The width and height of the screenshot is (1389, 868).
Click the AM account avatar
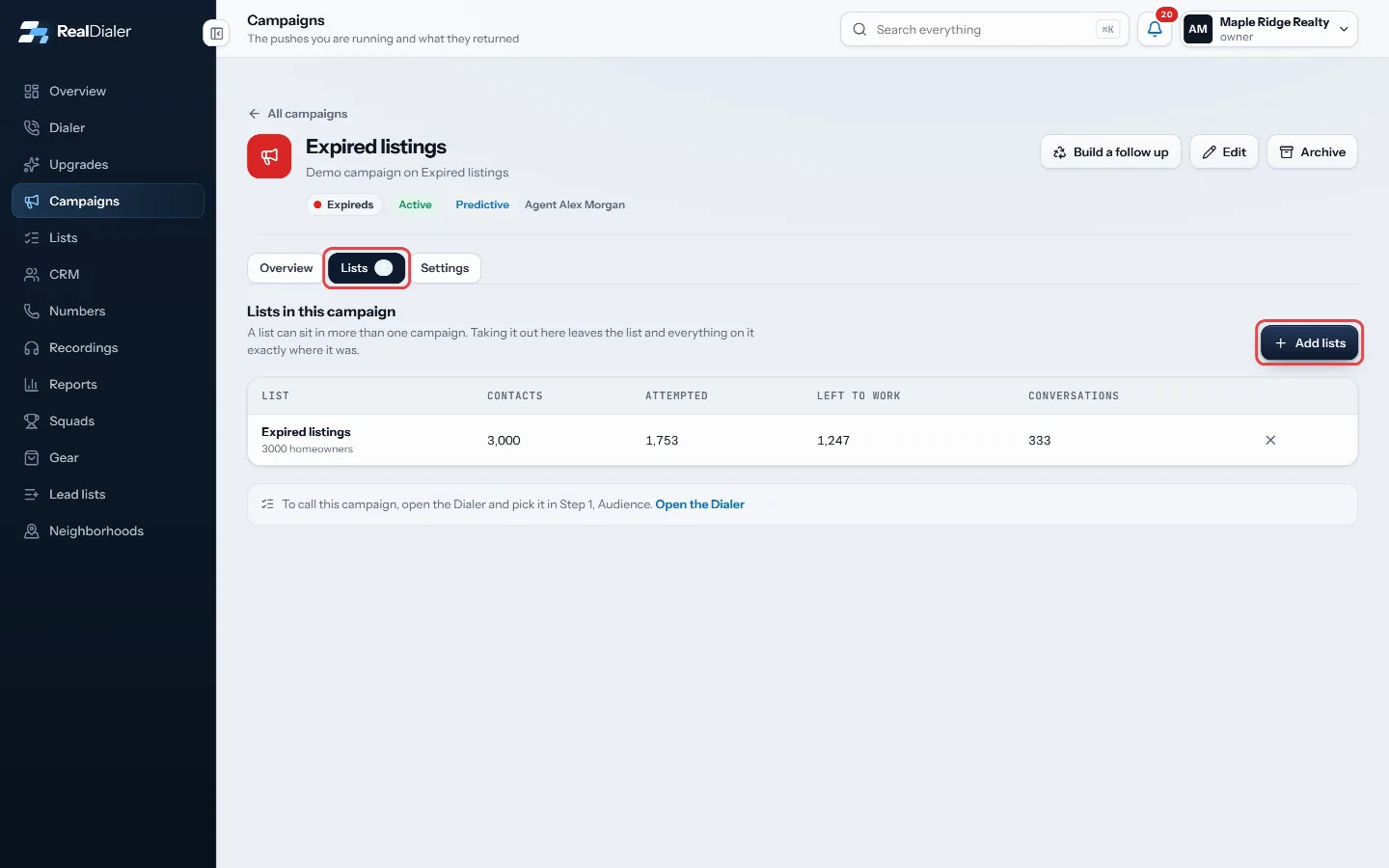[1198, 29]
